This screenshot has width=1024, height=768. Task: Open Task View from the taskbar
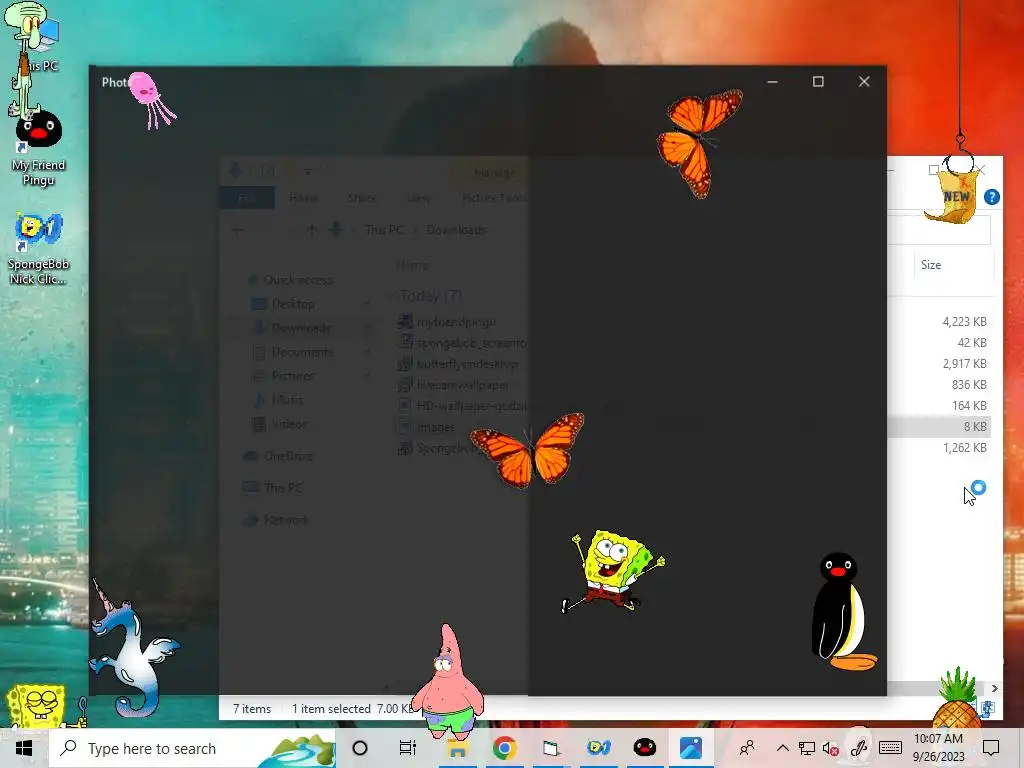click(x=408, y=748)
